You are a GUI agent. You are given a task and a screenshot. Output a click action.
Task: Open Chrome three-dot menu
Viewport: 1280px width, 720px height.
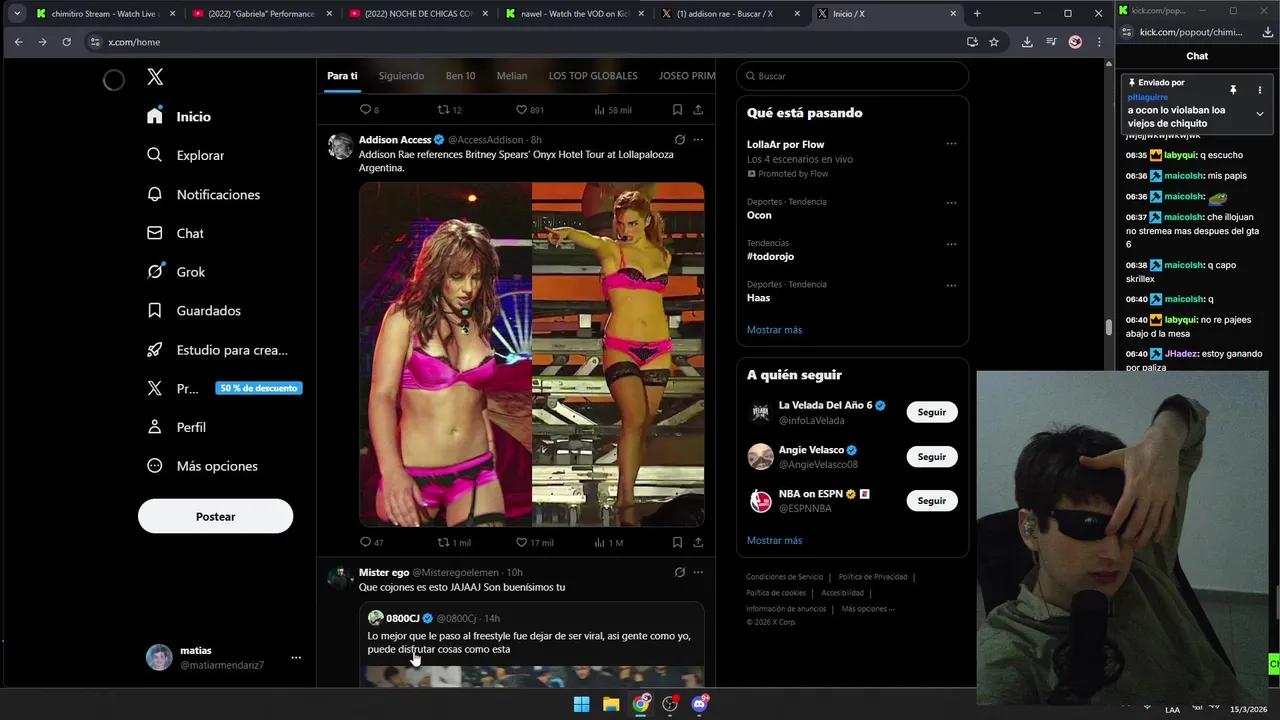pos(1099,42)
